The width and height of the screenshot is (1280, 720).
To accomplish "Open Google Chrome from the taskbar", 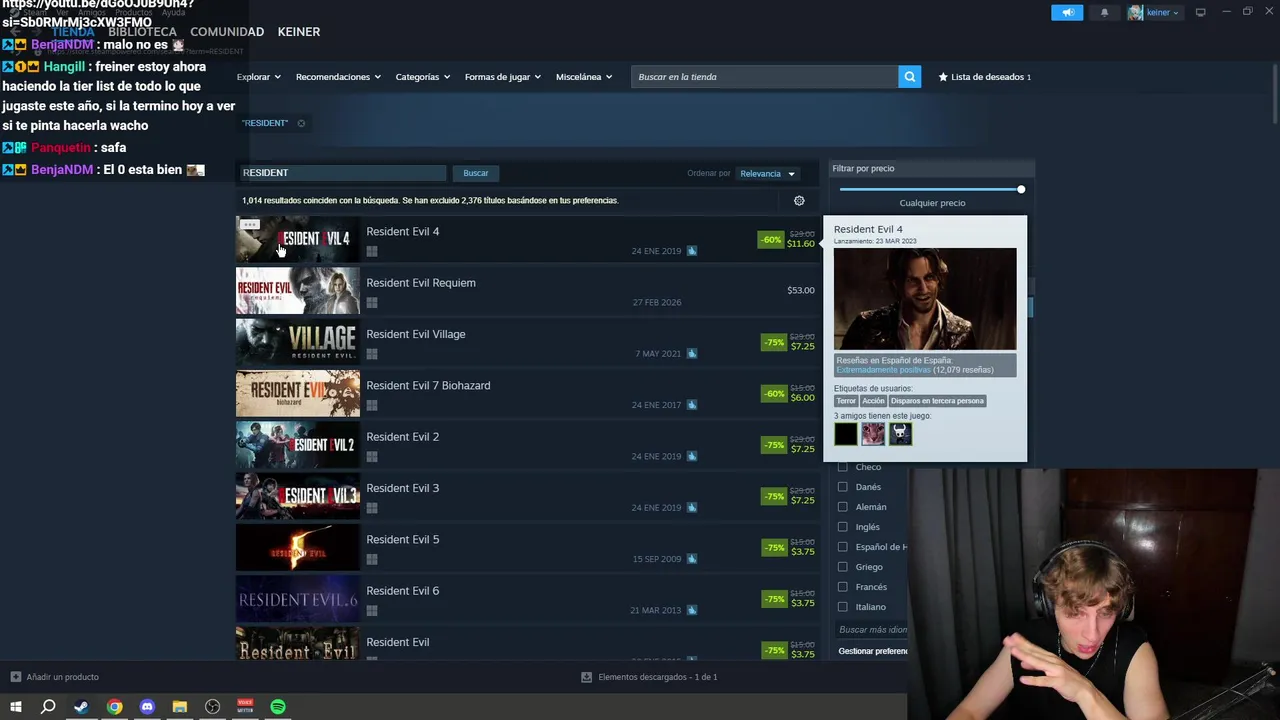I will pos(115,707).
